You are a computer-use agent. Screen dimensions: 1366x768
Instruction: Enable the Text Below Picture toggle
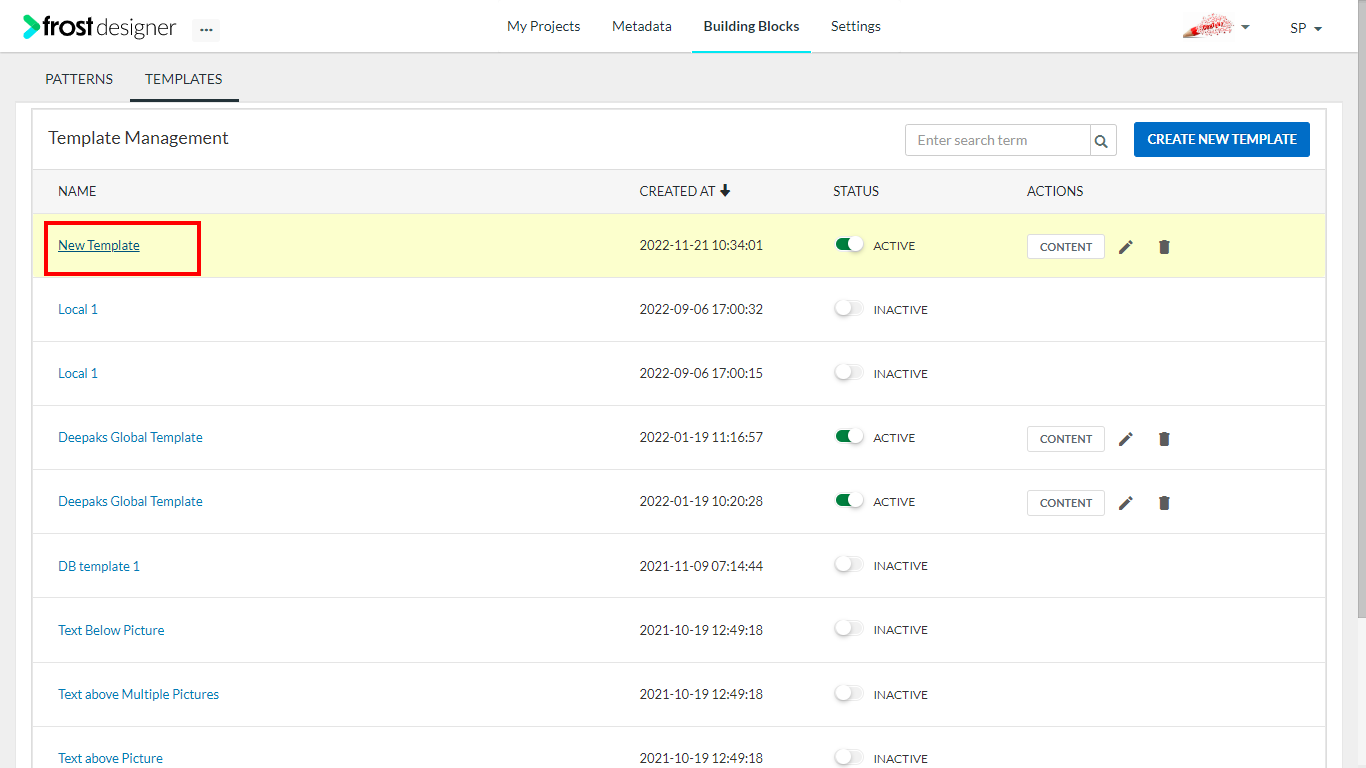(849, 629)
